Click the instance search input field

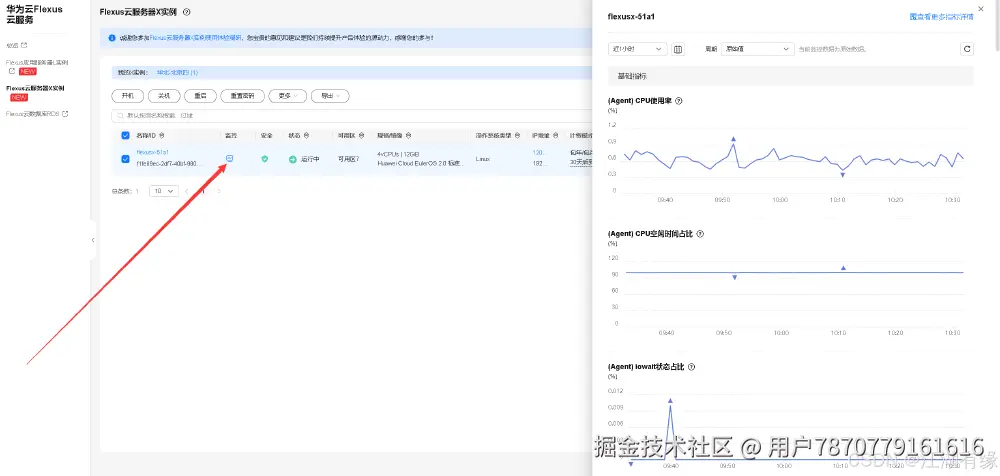351,115
